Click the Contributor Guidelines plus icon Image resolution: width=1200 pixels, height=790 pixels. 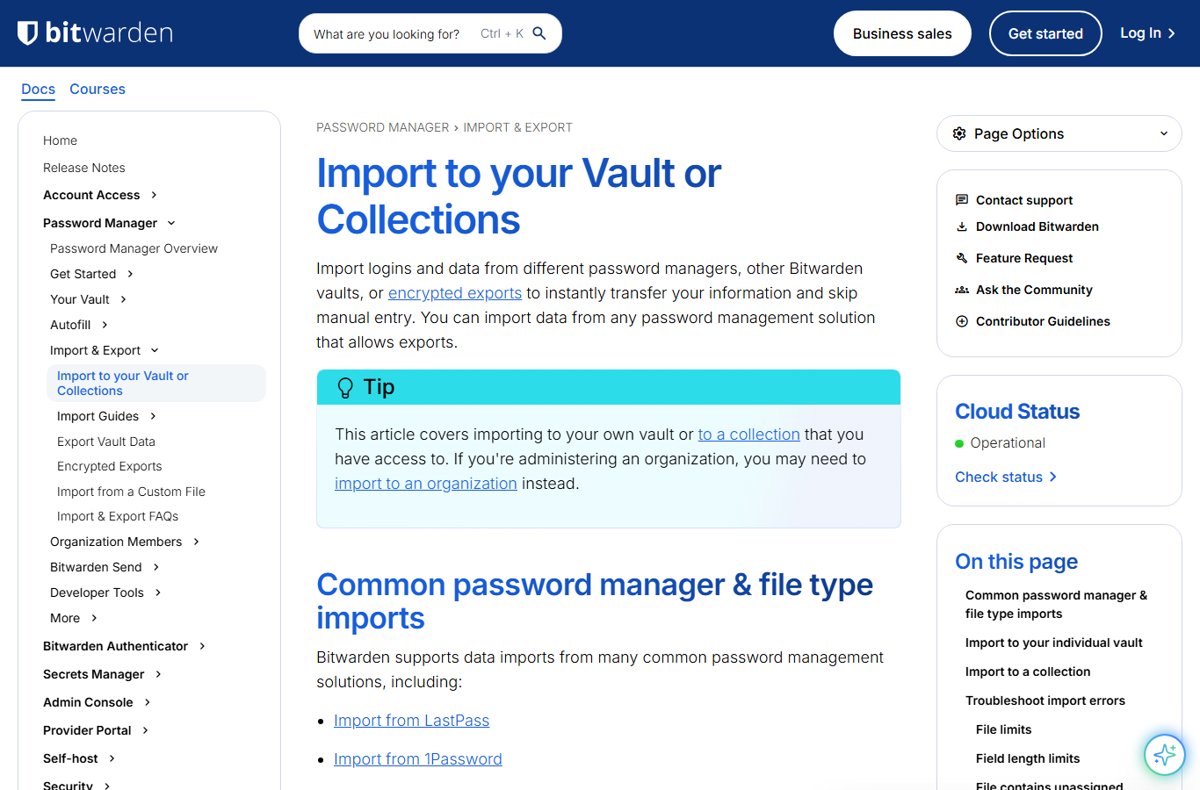coord(962,321)
